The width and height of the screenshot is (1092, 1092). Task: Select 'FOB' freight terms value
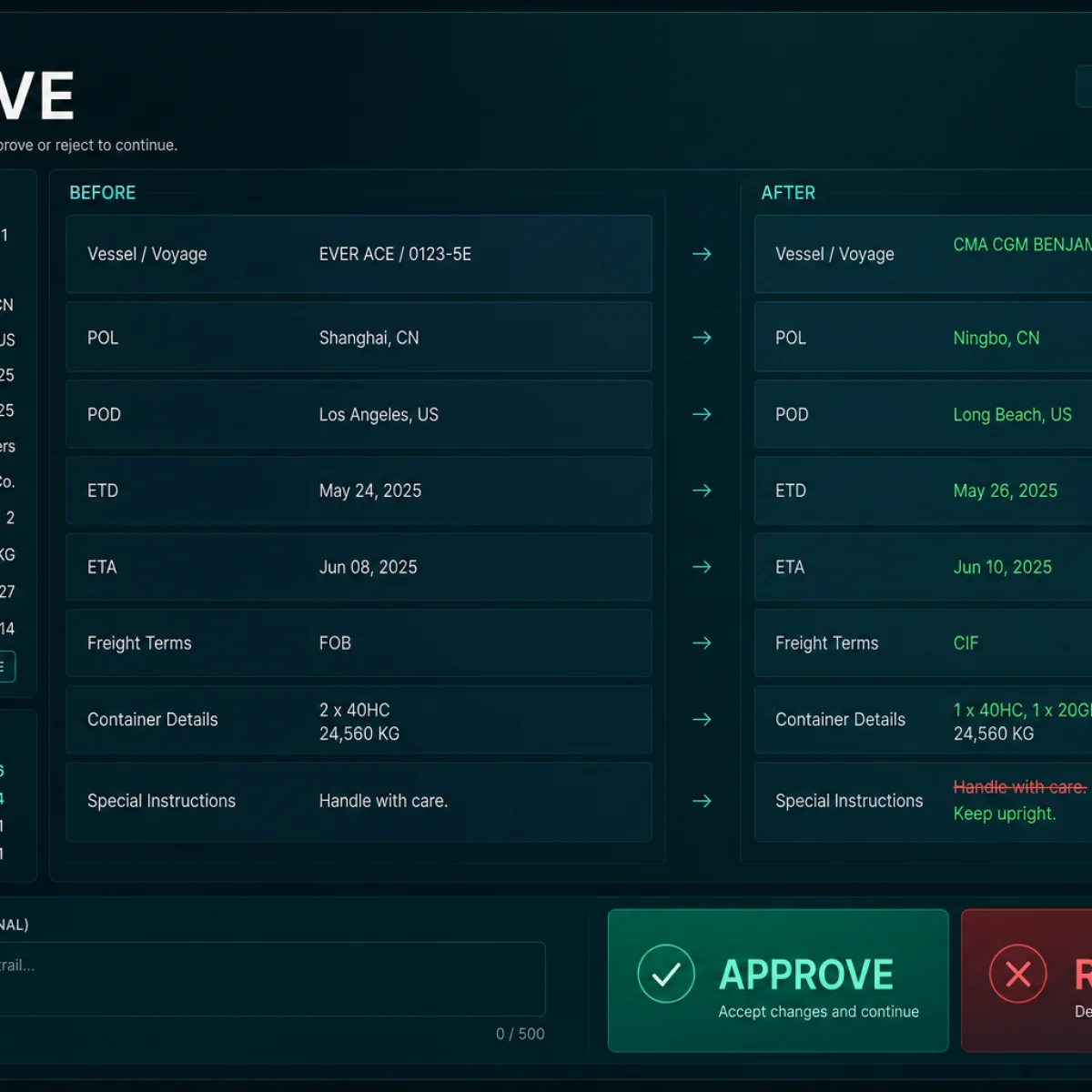pos(335,643)
